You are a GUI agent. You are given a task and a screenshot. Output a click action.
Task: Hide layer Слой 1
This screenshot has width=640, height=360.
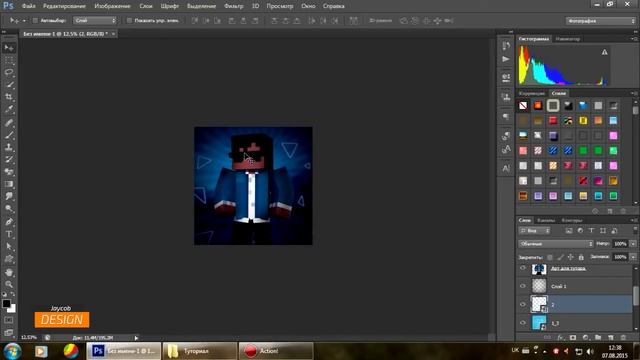point(523,286)
